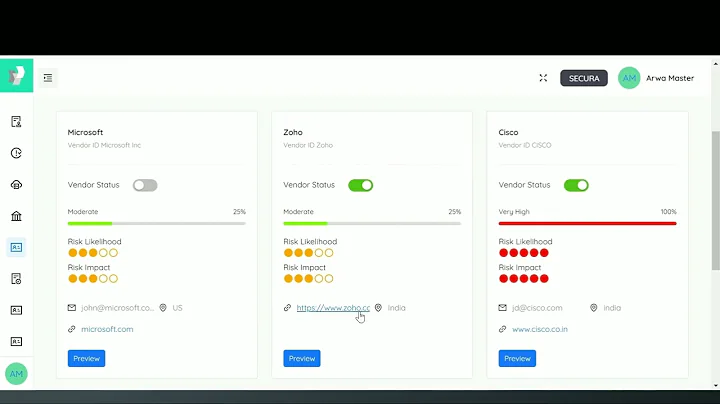
Task: Open the SECURA button
Action: [x=584, y=78]
